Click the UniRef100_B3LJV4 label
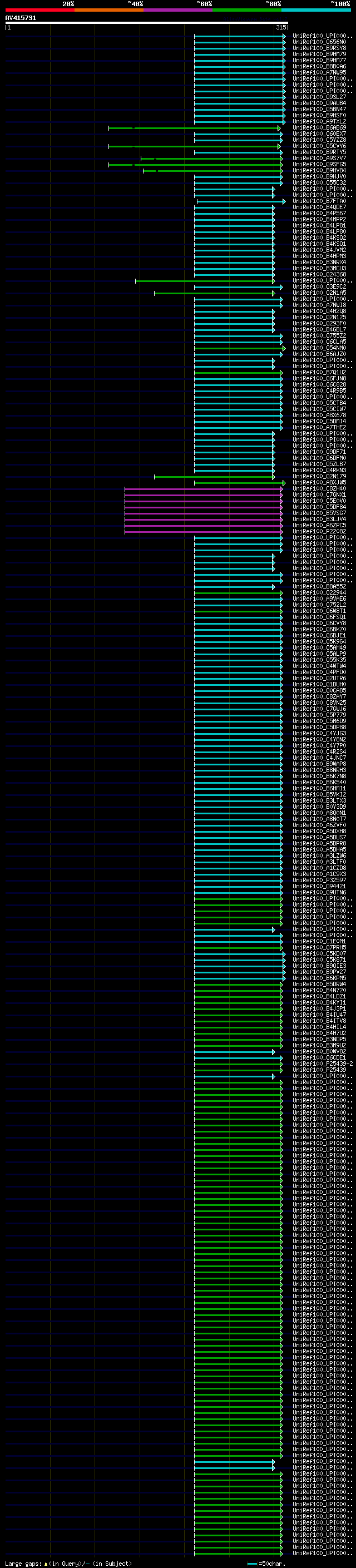The height and width of the screenshot is (1568, 356). click(x=319, y=518)
